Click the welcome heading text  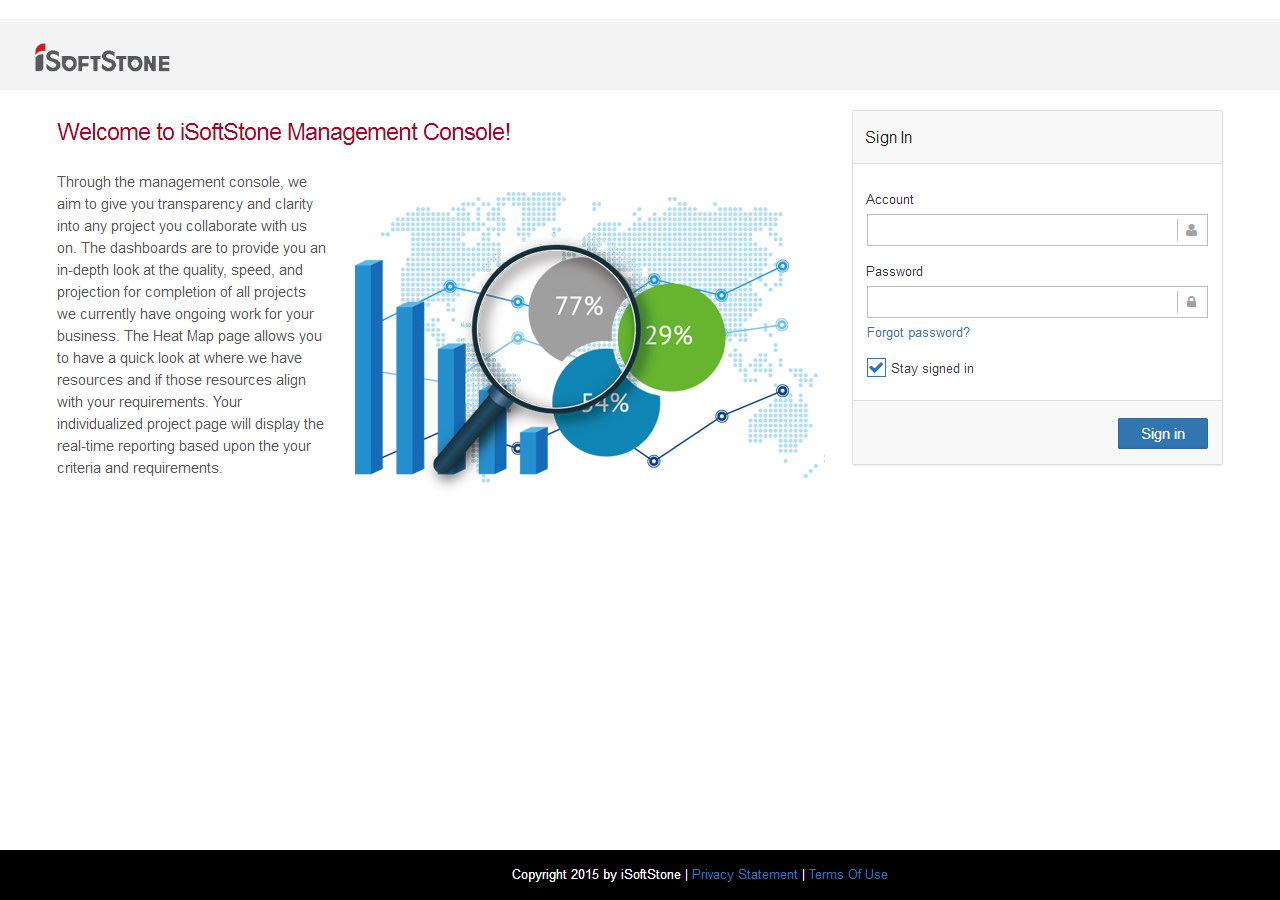point(284,132)
